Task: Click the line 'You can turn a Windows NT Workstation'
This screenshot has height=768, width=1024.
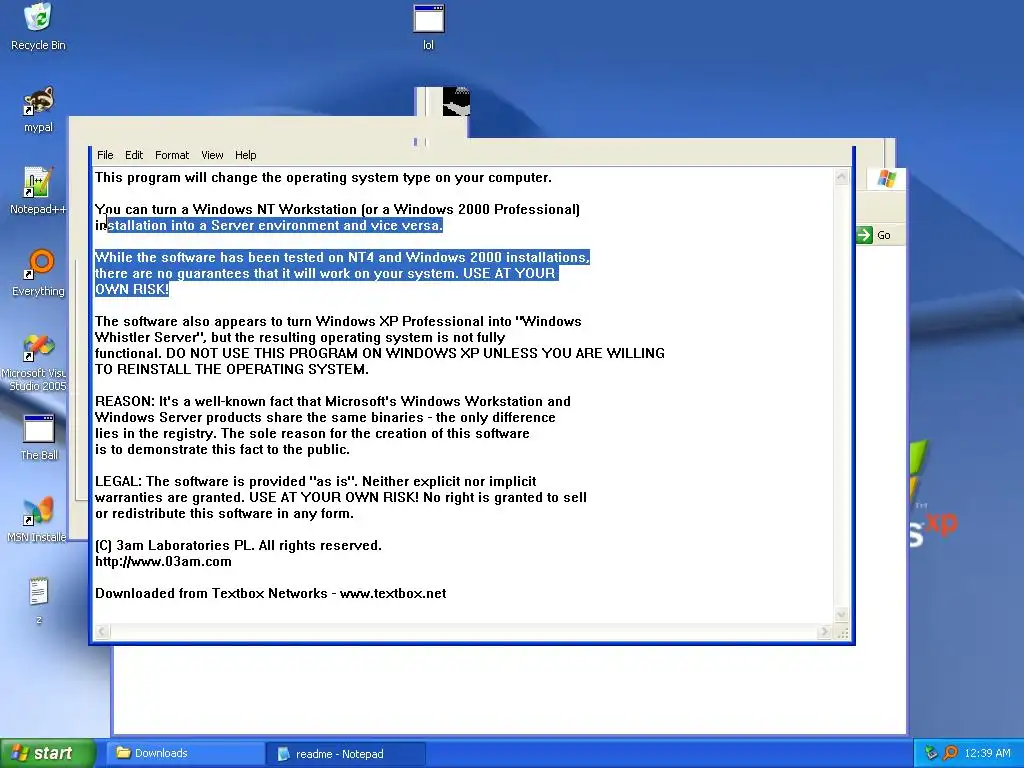Action: coord(337,210)
